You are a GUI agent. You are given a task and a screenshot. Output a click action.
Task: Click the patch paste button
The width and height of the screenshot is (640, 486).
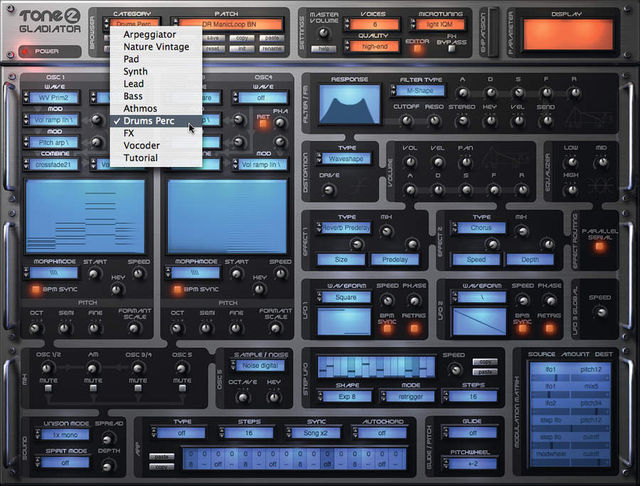click(x=272, y=38)
